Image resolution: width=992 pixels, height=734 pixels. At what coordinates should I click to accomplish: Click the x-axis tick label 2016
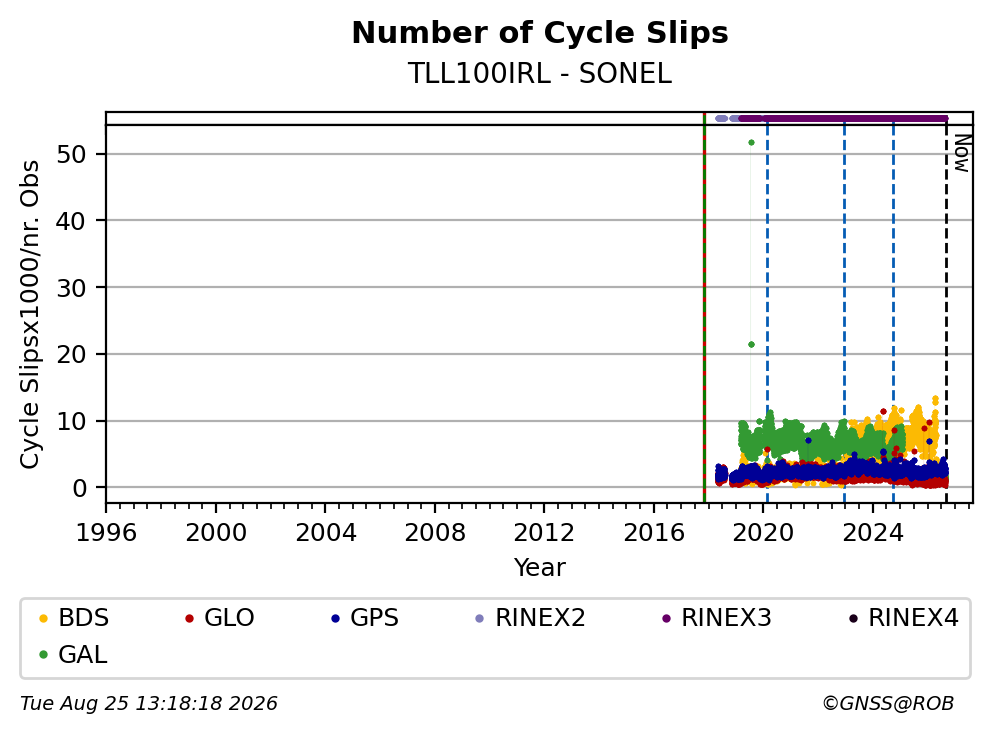click(654, 533)
